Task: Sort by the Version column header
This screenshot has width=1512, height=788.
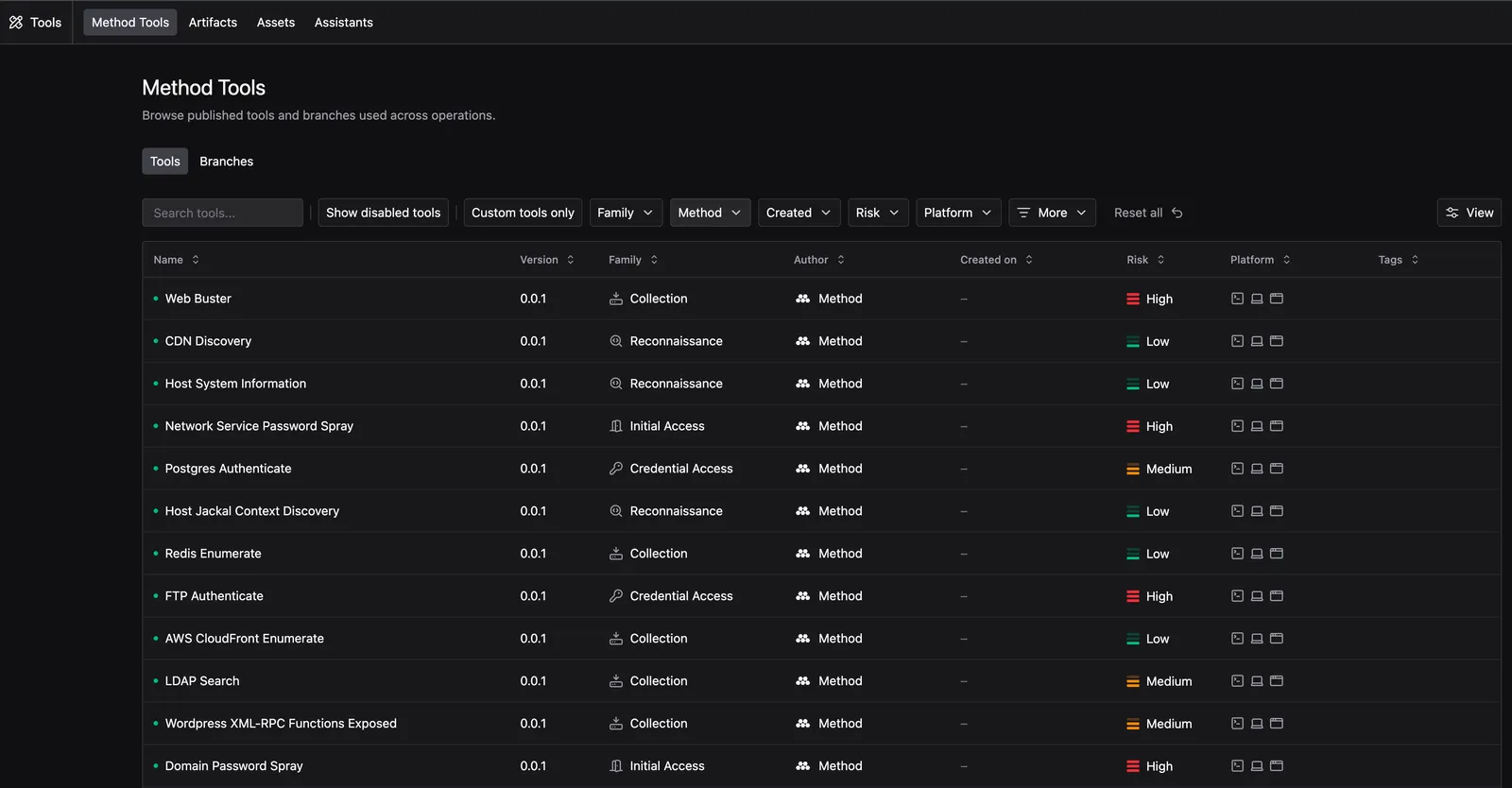Action: [x=547, y=260]
